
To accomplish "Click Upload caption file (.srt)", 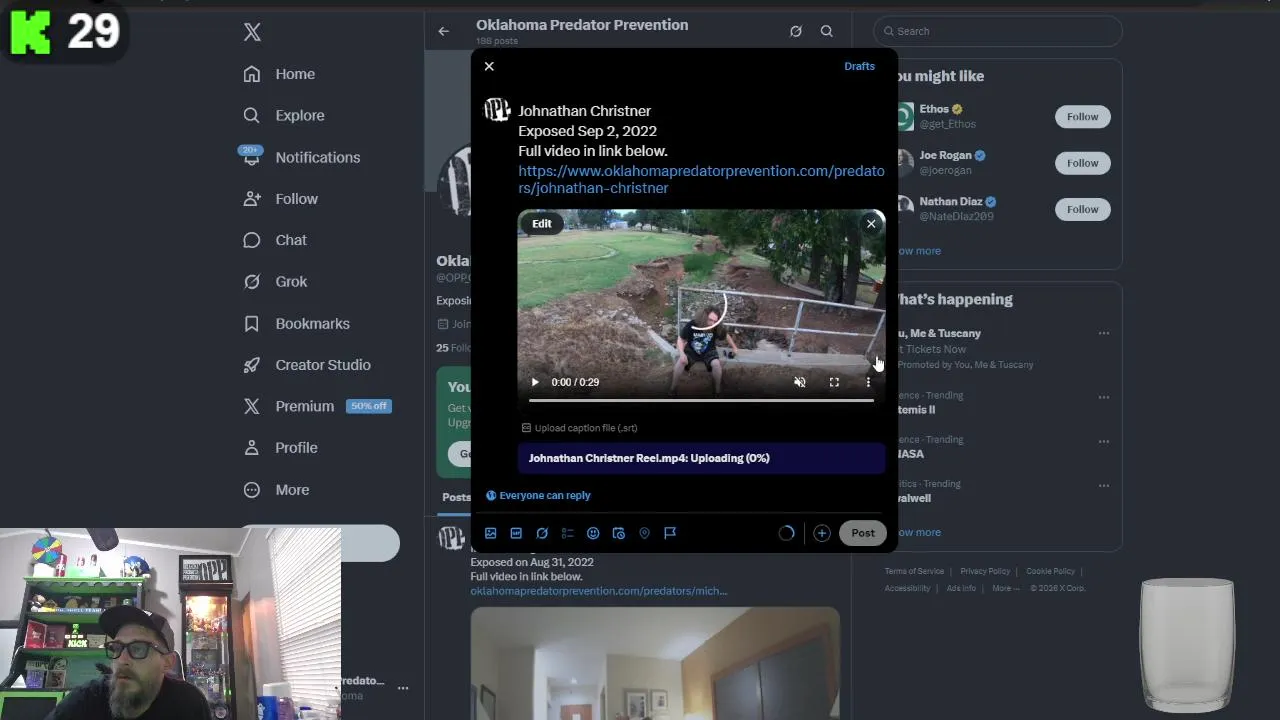I will coord(579,428).
